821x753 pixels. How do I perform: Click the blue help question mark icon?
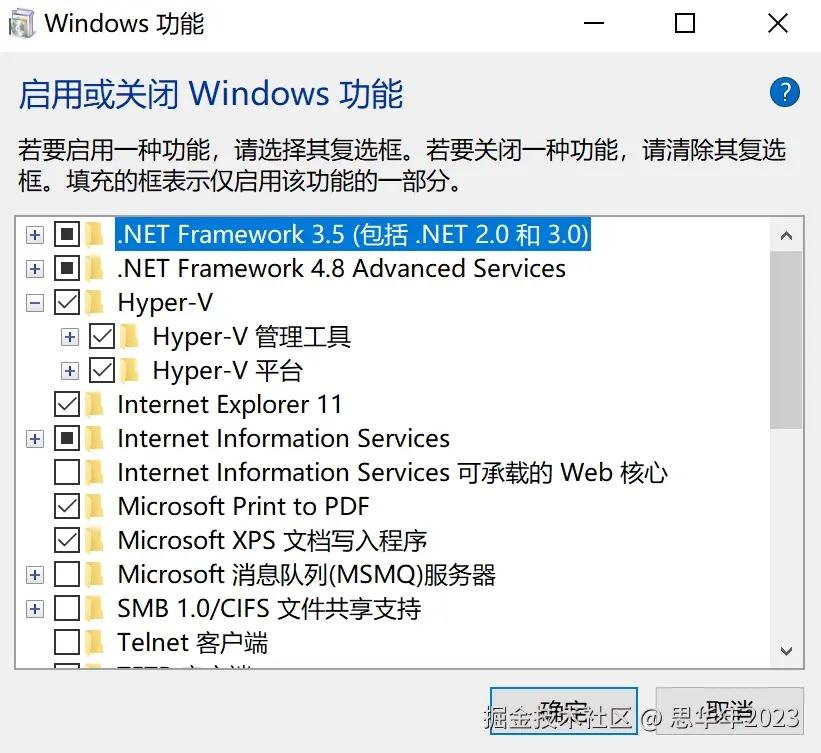click(784, 93)
